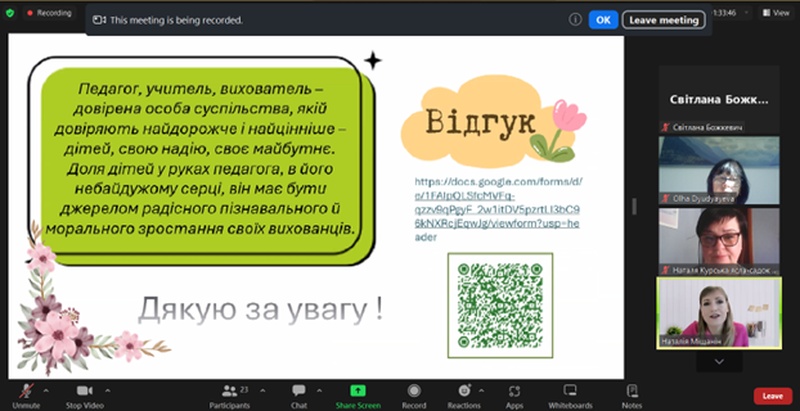The image size is (800, 411).
Task: Open recording info icon
Action: (575, 19)
